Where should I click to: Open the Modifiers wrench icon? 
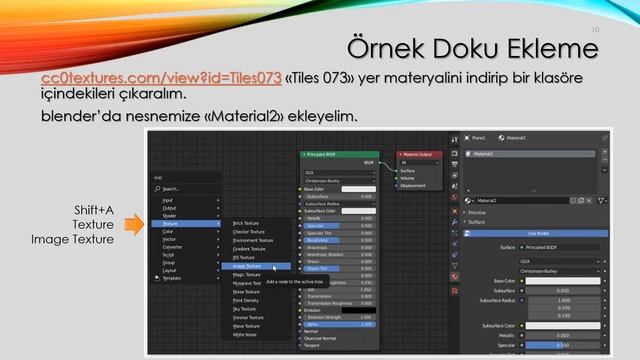(455, 222)
